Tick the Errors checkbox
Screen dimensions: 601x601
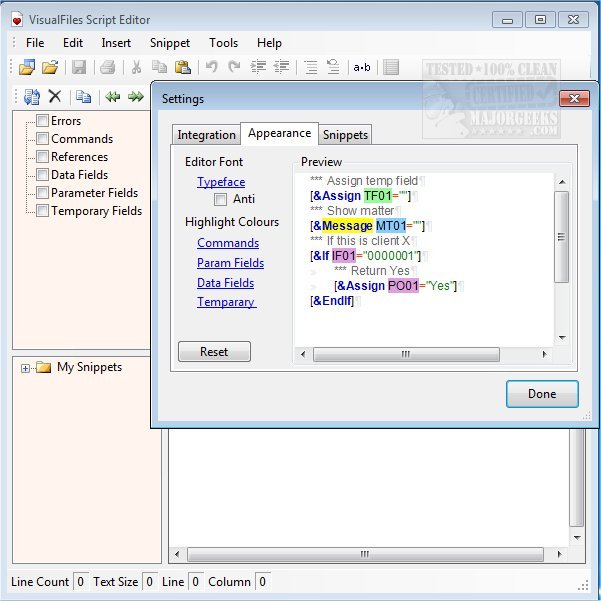pos(42,121)
